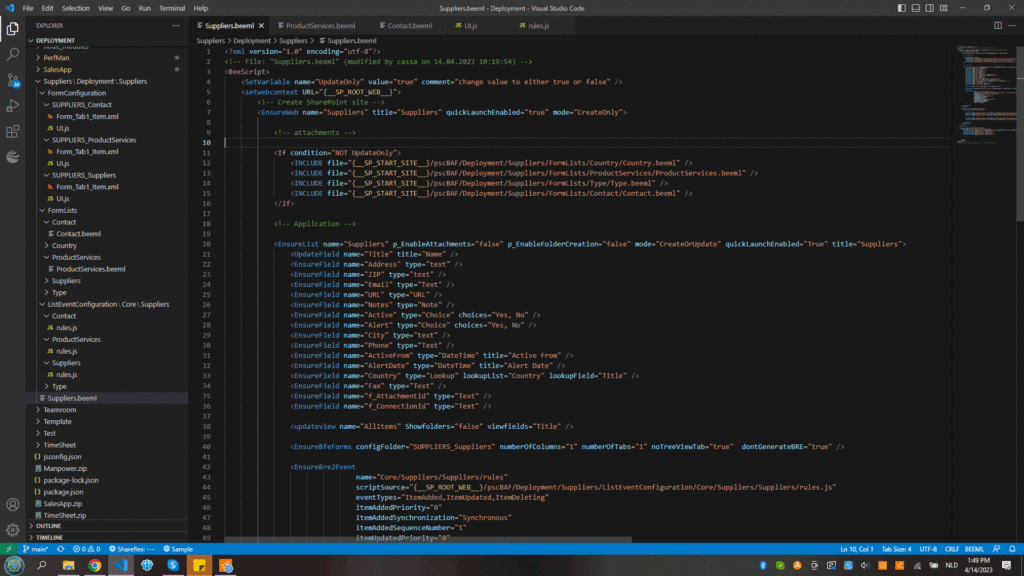Toggle Primary Side Bar layout button
1024x576 pixels.
click(901, 8)
